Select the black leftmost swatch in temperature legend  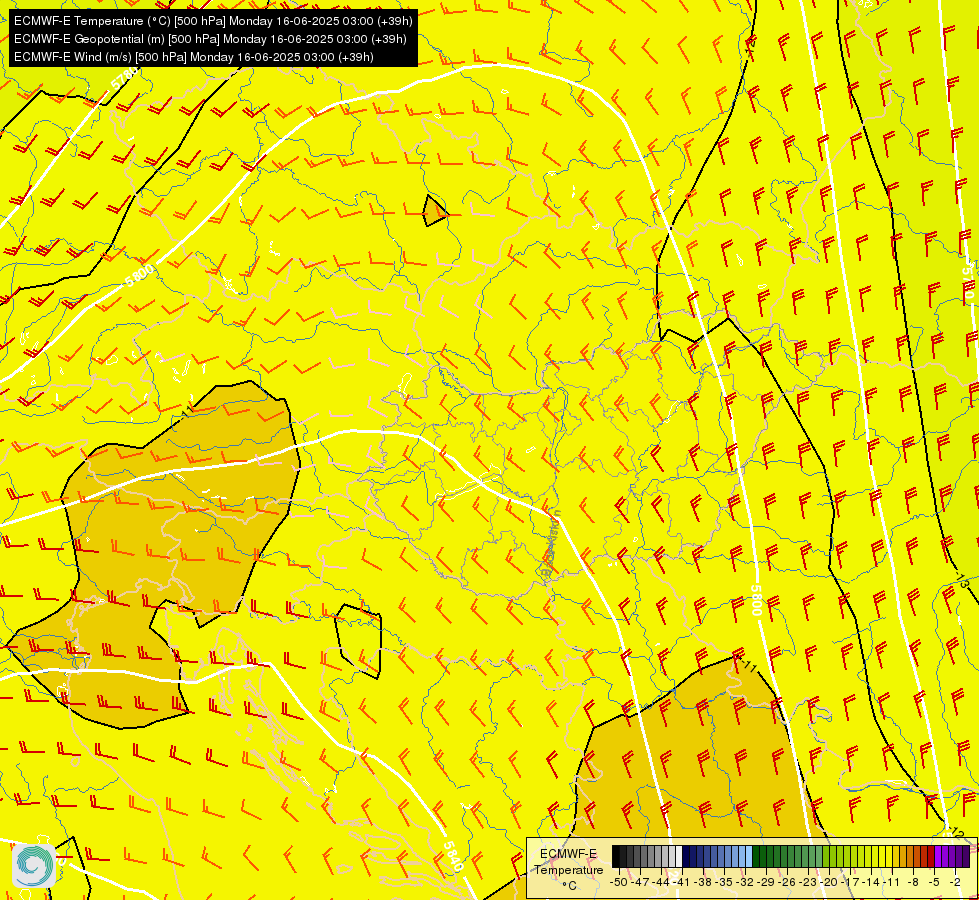coord(616,857)
